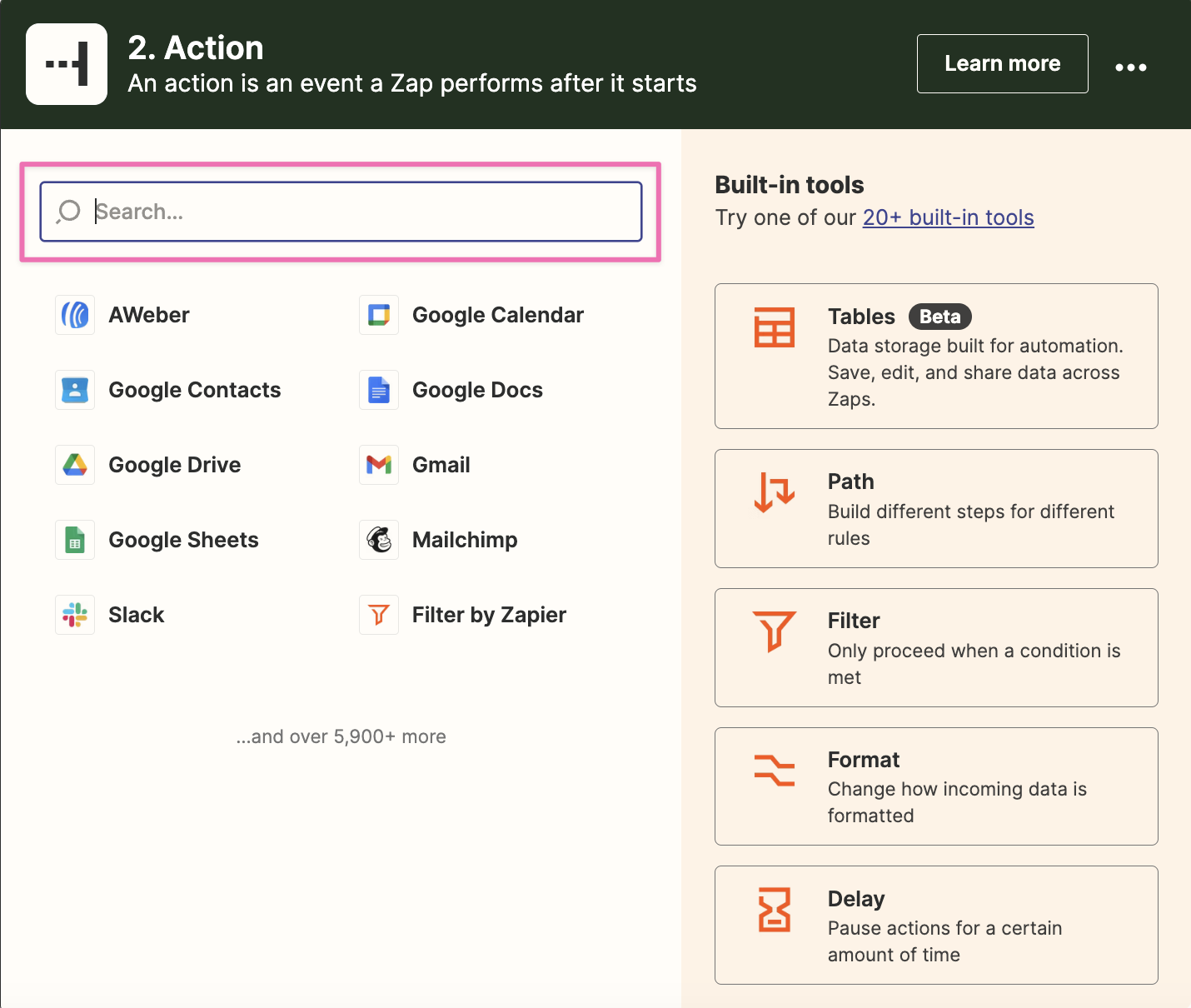Choose Google Sheets app label
The width and height of the screenshot is (1191, 1008).
tap(183, 540)
